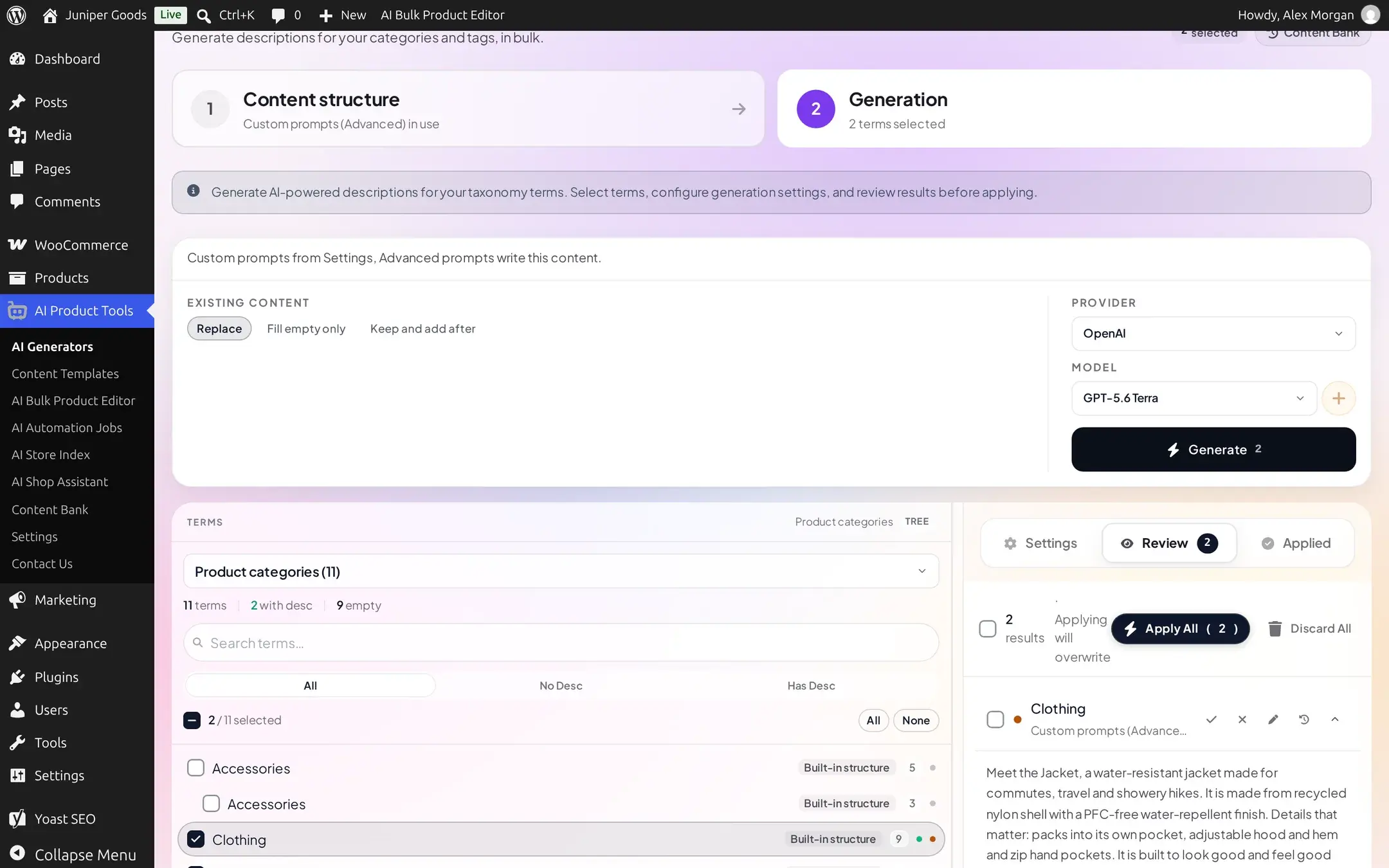Click the Alex Morgan avatar icon
The height and width of the screenshot is (868, 1389).
point(1370,15)
